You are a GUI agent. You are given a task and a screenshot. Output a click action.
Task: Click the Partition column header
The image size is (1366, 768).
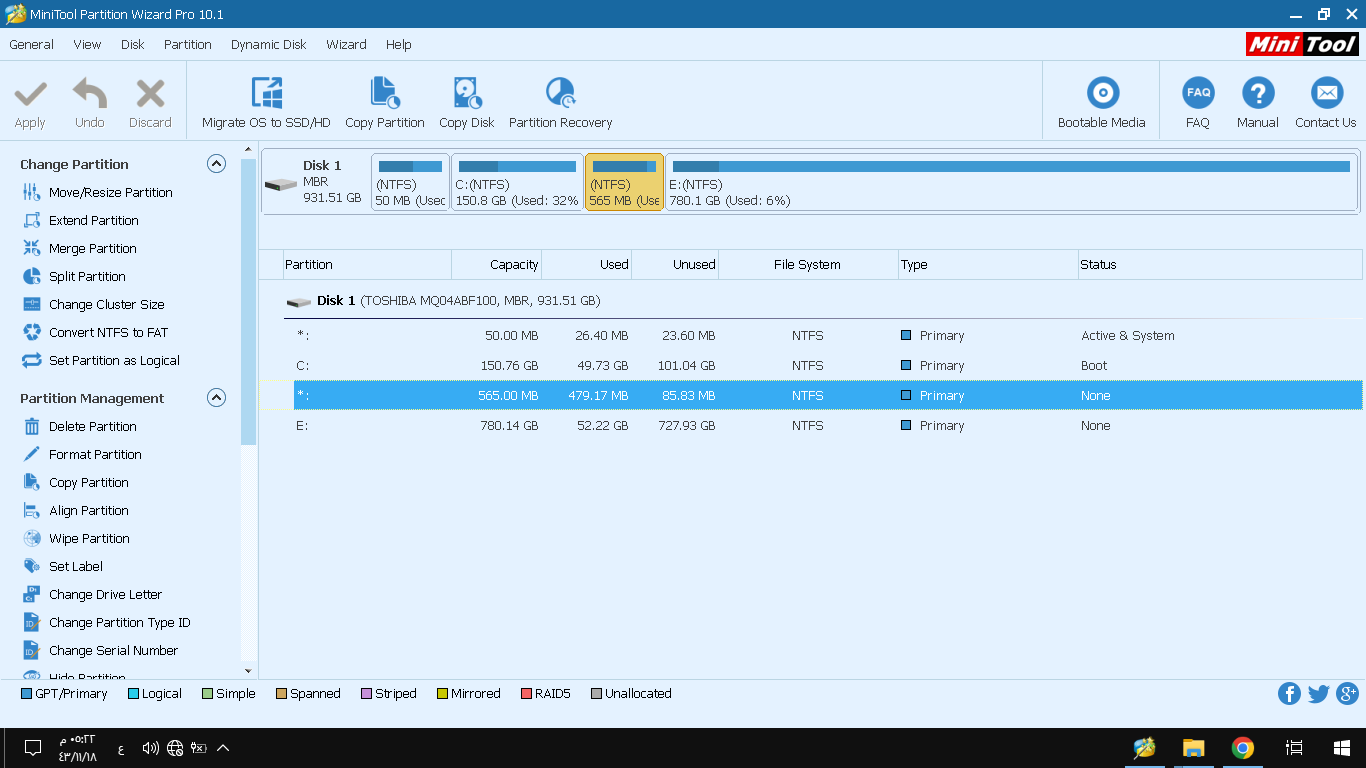click(367, 265)
